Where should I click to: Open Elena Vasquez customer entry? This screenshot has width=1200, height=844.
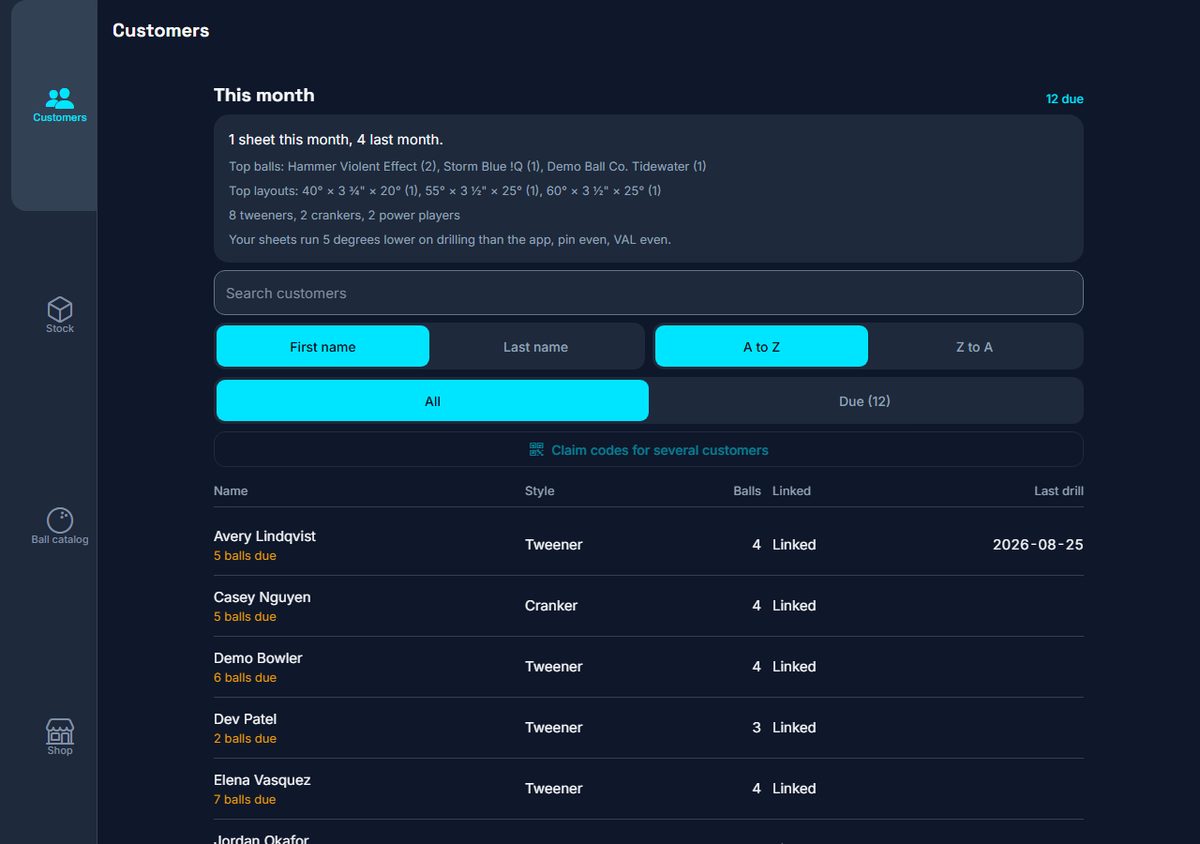[649, 789]
